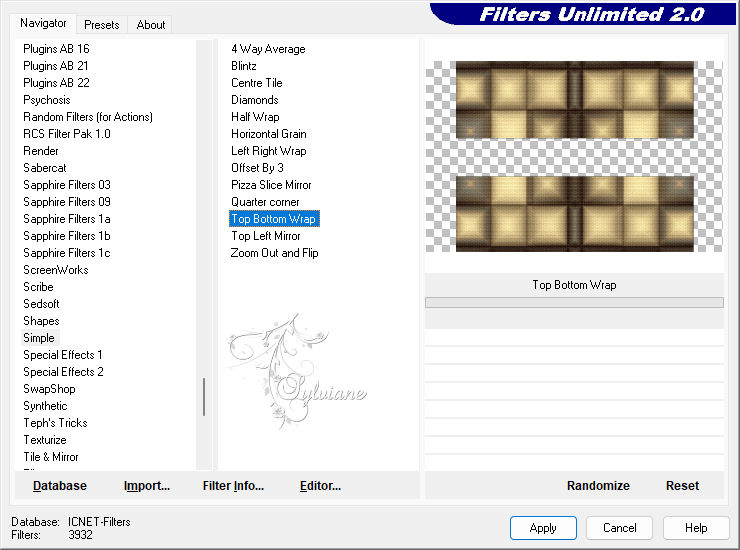Select Plugins AB 22 category
The height and width of the screenshot is (550, 740).
point(56,83)
